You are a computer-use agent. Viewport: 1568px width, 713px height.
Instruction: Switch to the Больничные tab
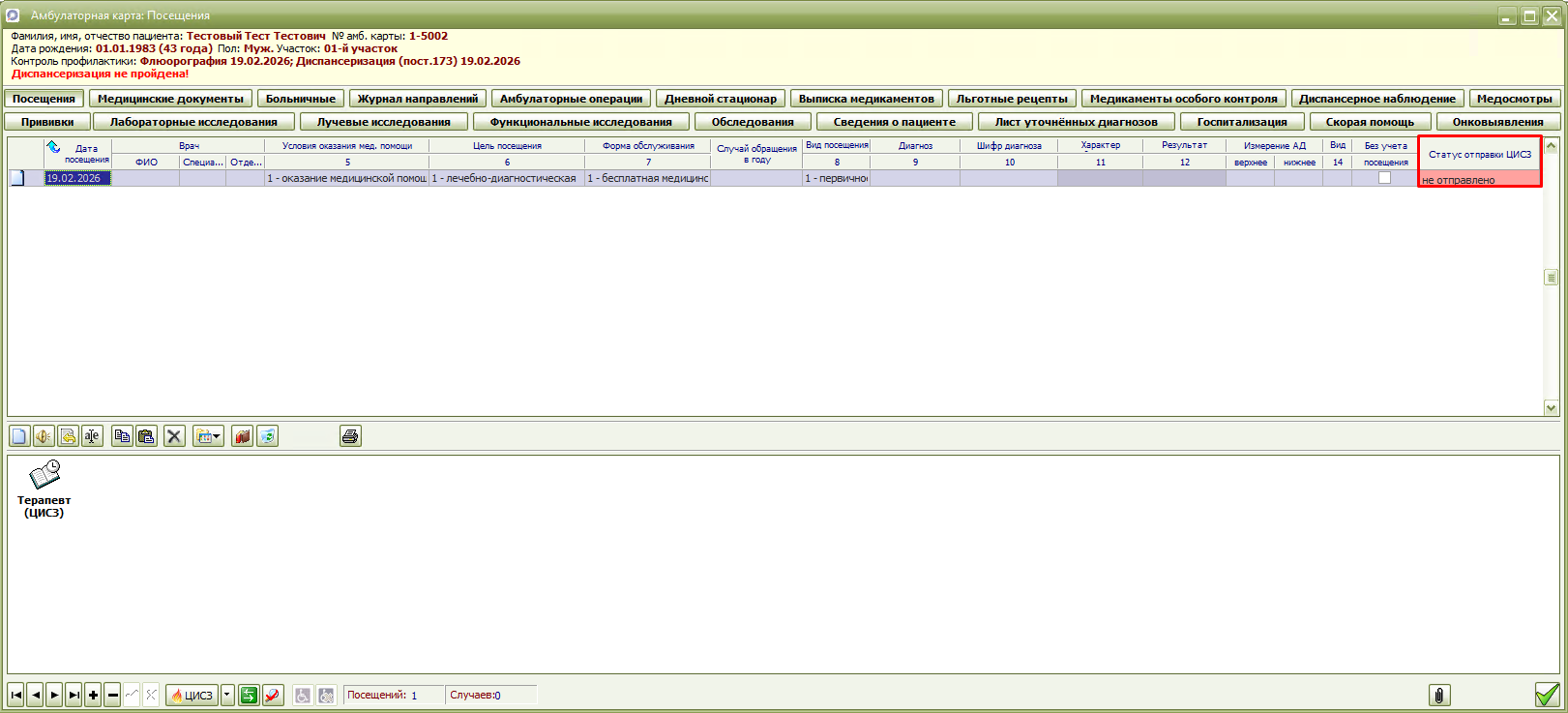pyautogui.click(x=301, y=99)
